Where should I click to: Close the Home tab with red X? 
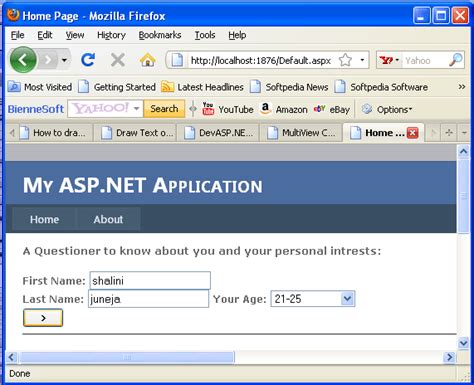[x=412, y=133]
